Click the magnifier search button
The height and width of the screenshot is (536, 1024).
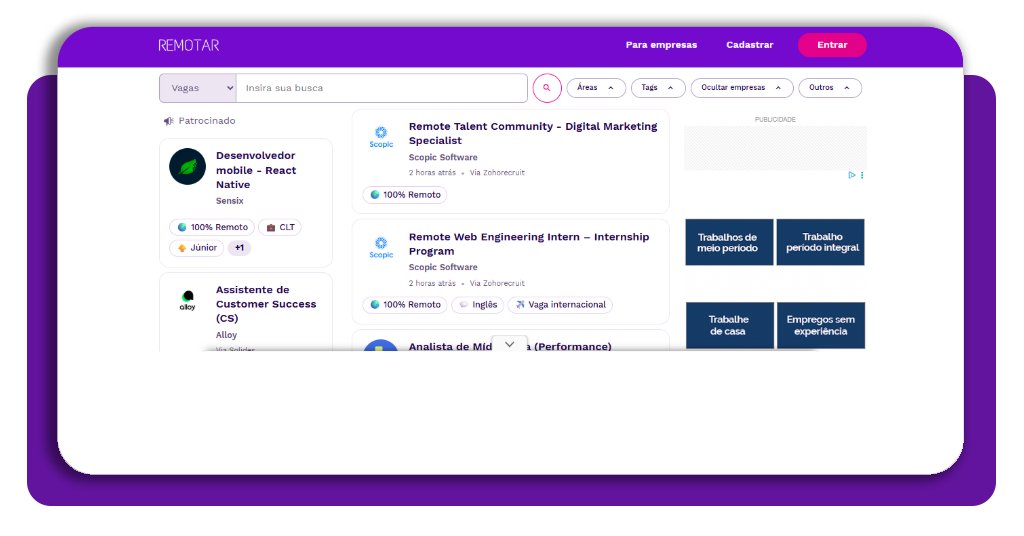(547, 88)
